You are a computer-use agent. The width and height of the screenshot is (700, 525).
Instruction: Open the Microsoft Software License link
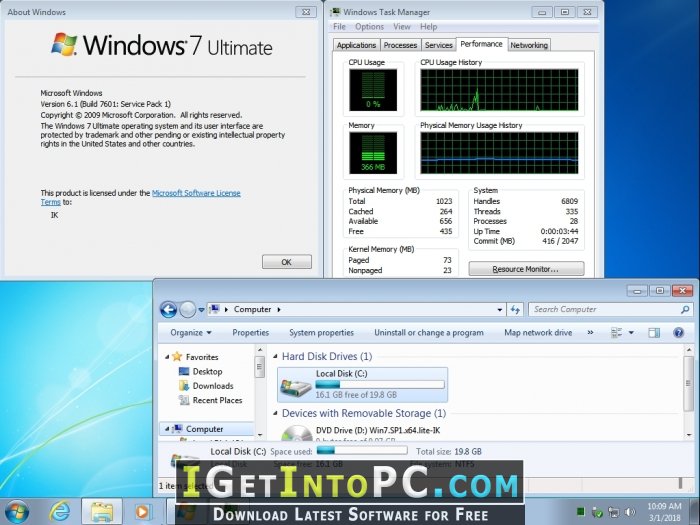(x=196, y=193)
